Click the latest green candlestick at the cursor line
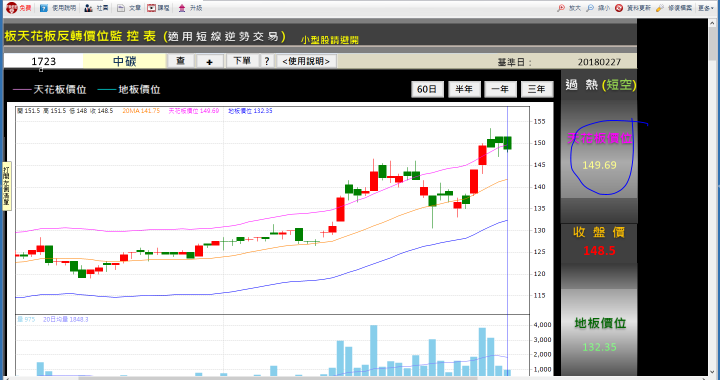 click(507, 143)
